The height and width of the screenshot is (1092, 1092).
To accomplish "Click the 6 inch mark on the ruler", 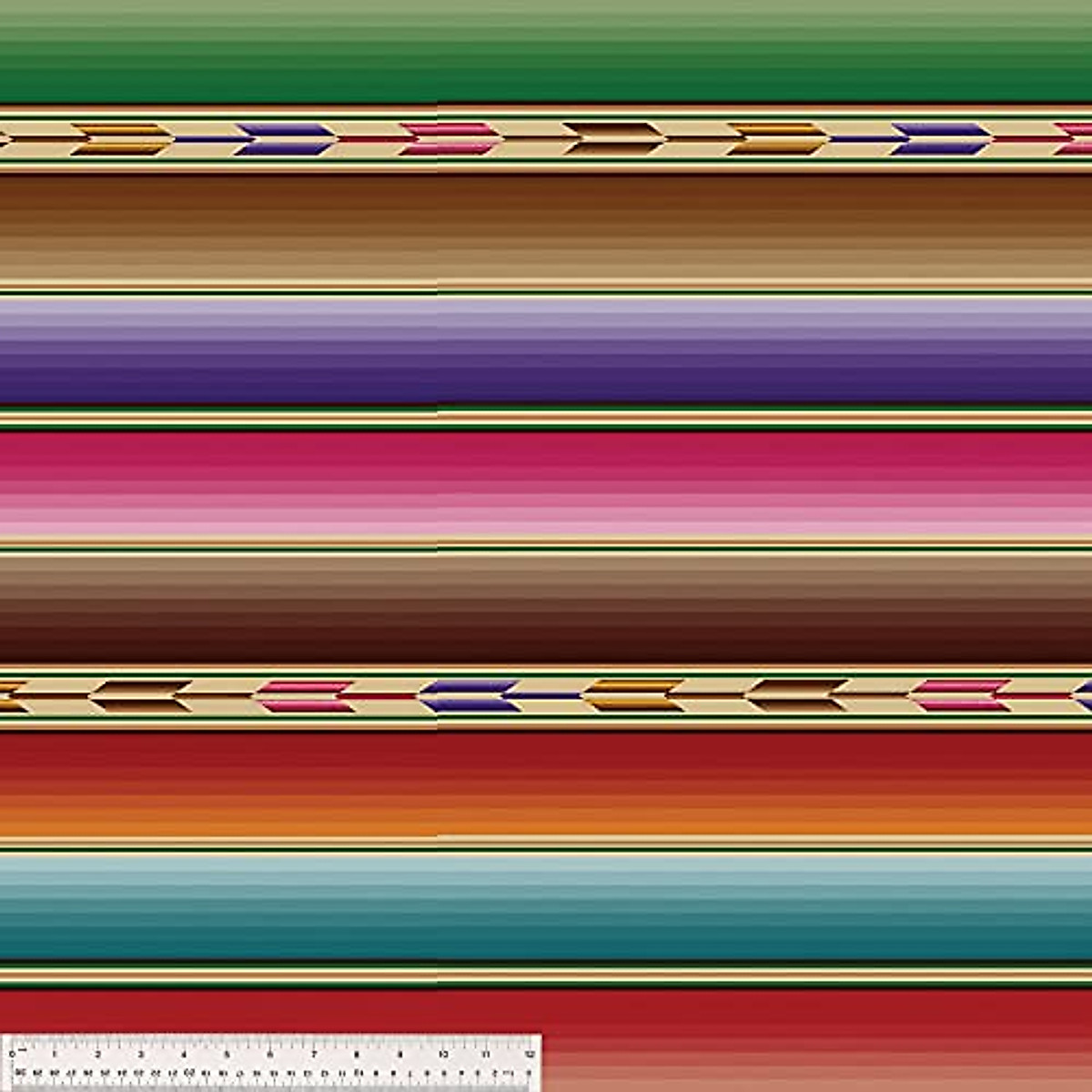I will coord(270,1054).
